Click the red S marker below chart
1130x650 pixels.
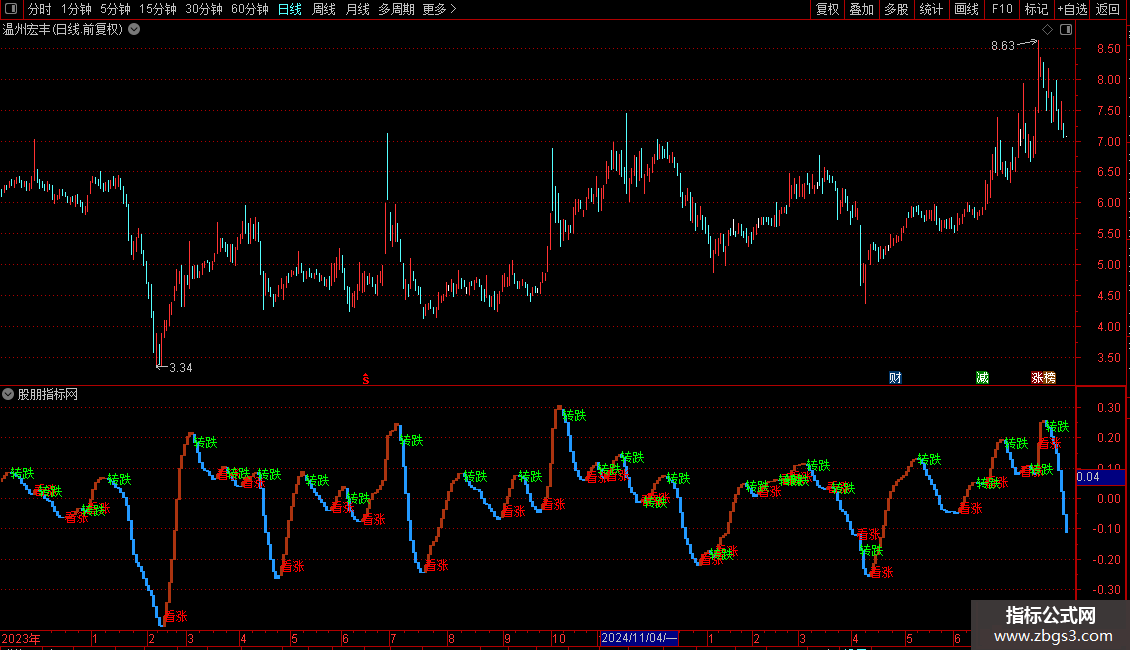pos(365,379)
